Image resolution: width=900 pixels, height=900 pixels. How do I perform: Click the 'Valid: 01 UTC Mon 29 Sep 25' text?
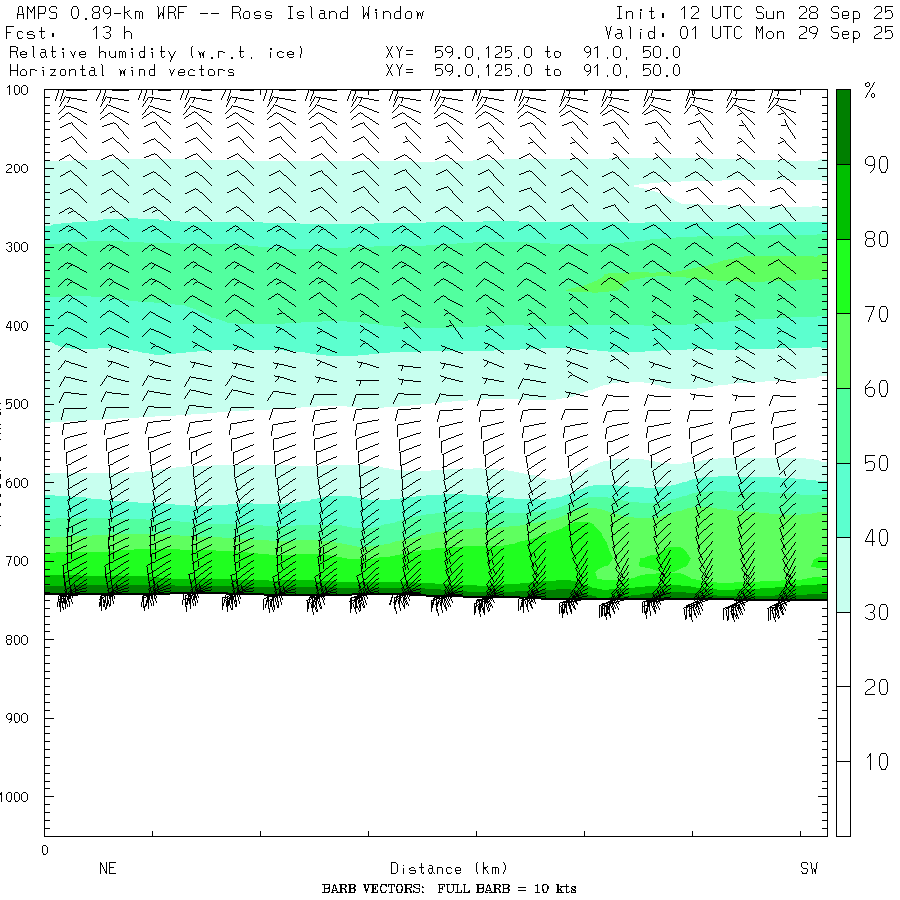pos(748,33)
